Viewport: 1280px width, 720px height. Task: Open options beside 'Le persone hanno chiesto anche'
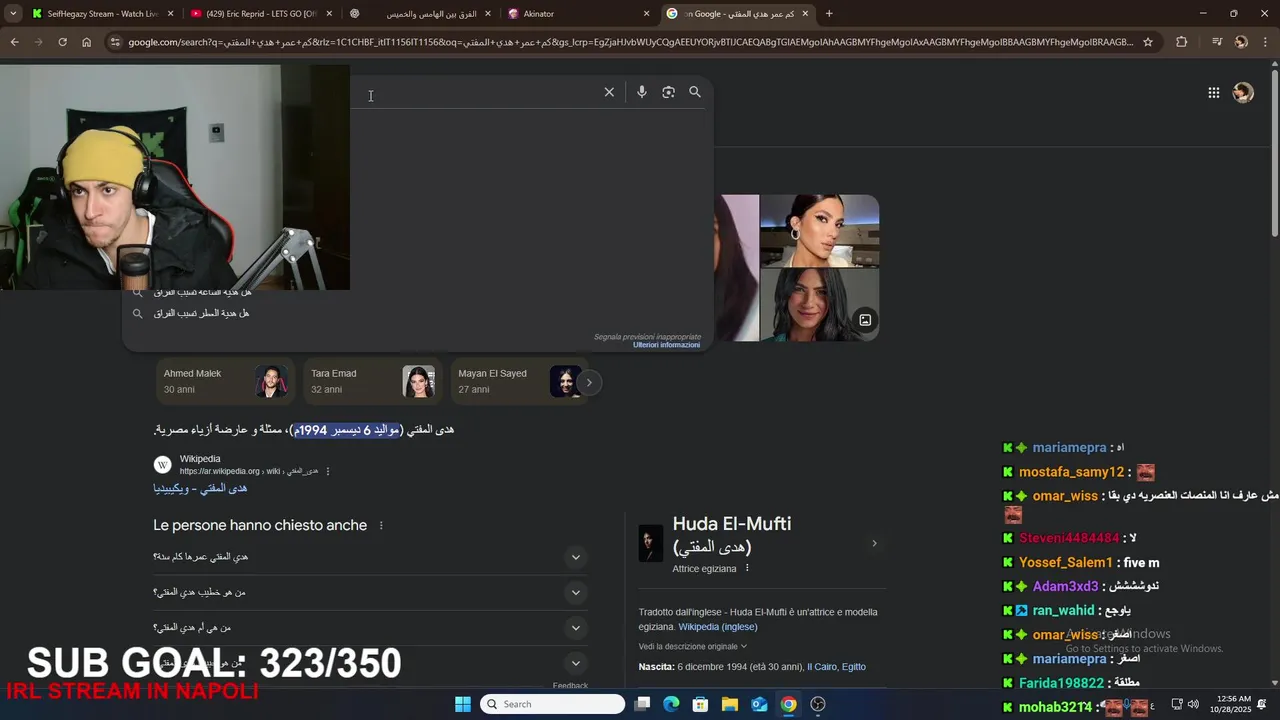coord(381,526)
